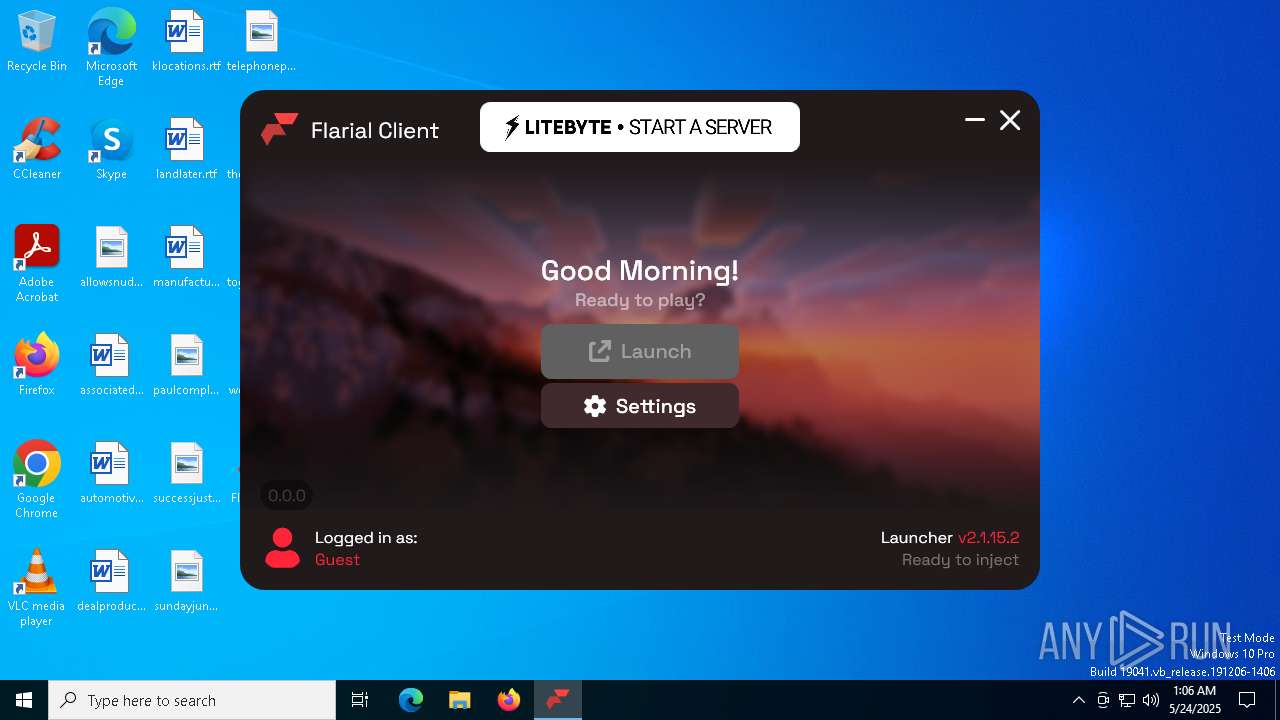The width and height of the screenshot is (1280, 720).
Task: Select the Microsoft Edge desktop shortcut
Action: (x=111, y=48)
